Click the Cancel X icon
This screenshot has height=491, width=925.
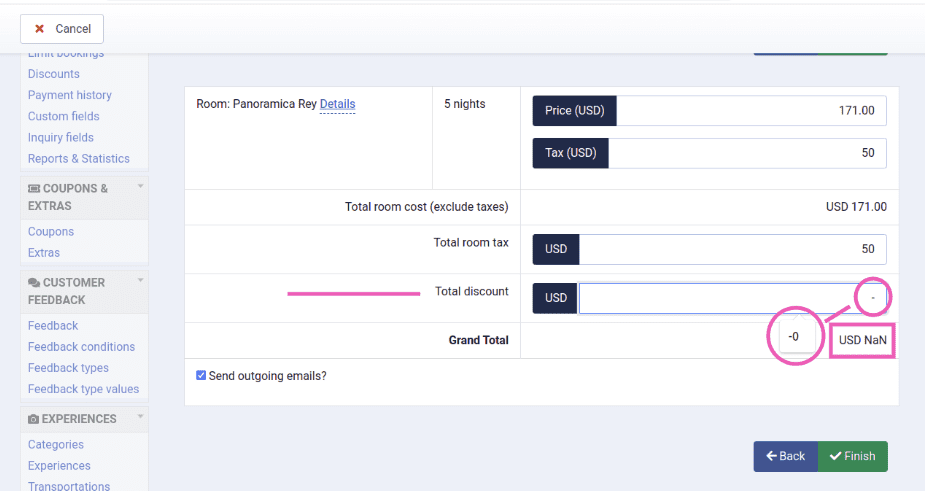[39, 29]
